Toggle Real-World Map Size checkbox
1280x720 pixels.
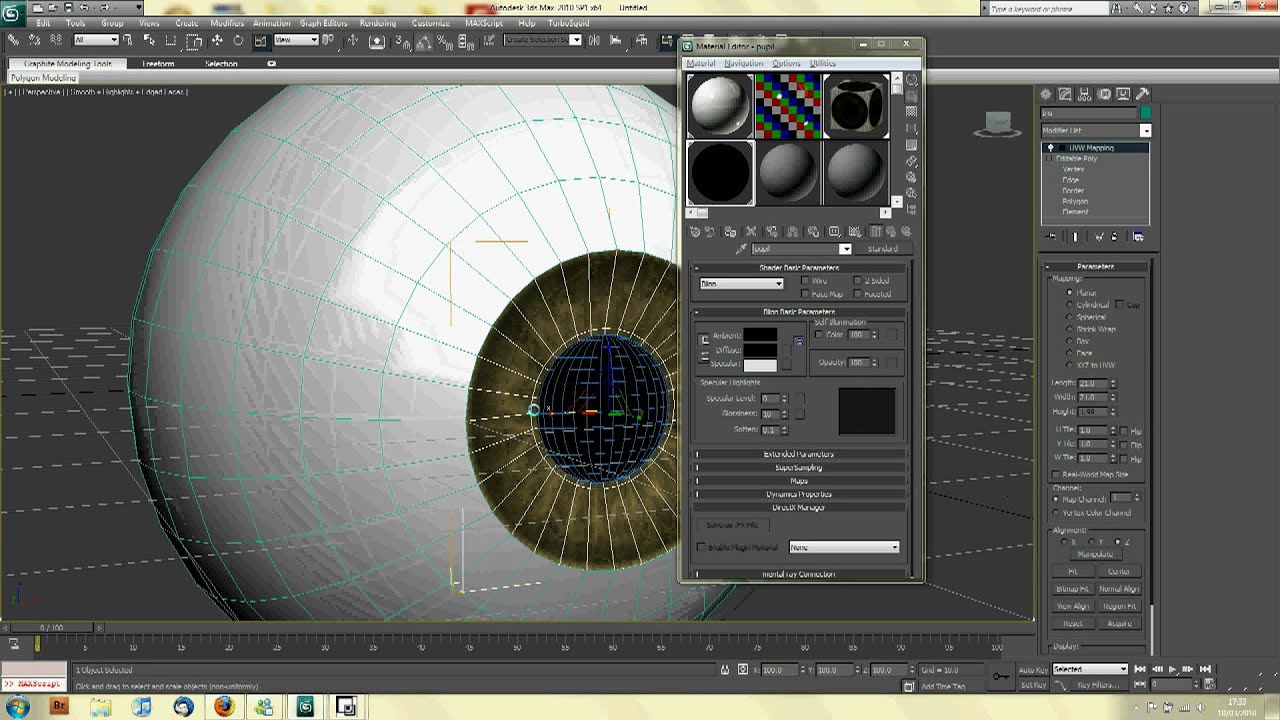pos(1056,474)
